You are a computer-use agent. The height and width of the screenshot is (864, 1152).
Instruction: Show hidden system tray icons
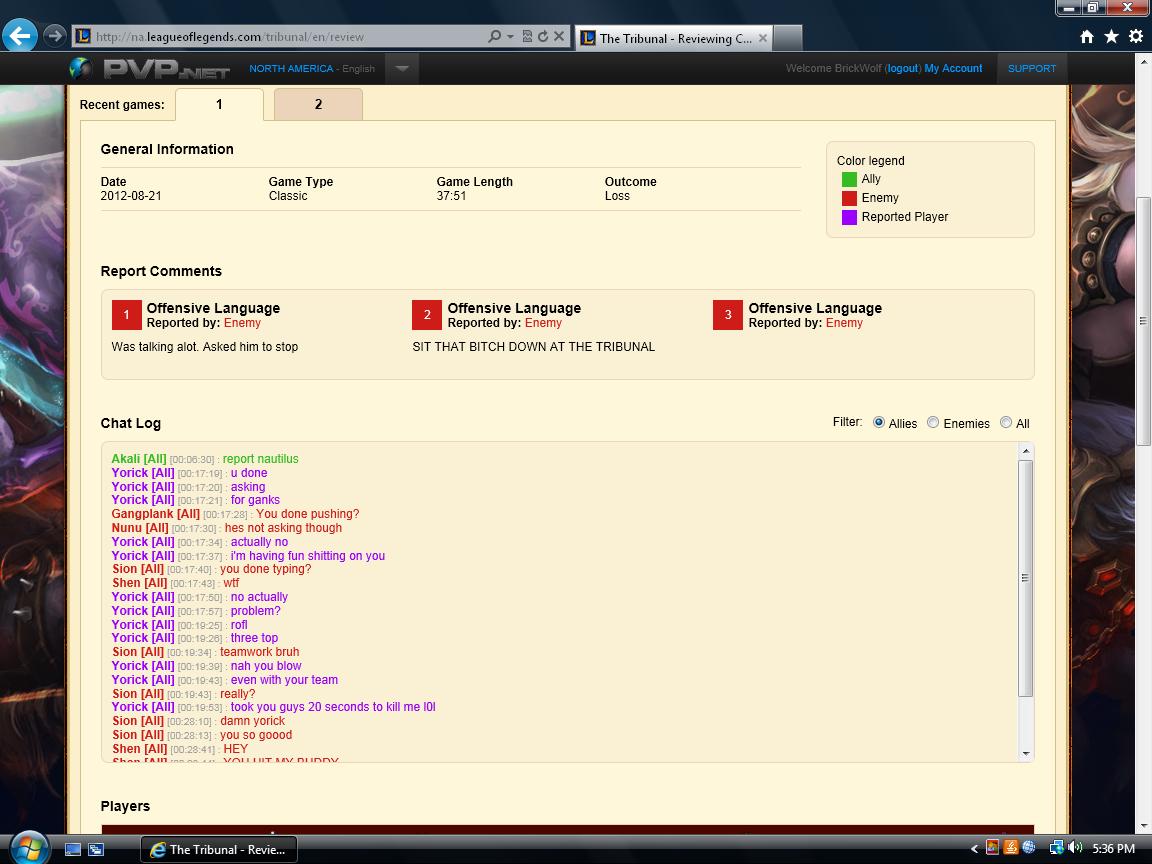pos(974,849)
